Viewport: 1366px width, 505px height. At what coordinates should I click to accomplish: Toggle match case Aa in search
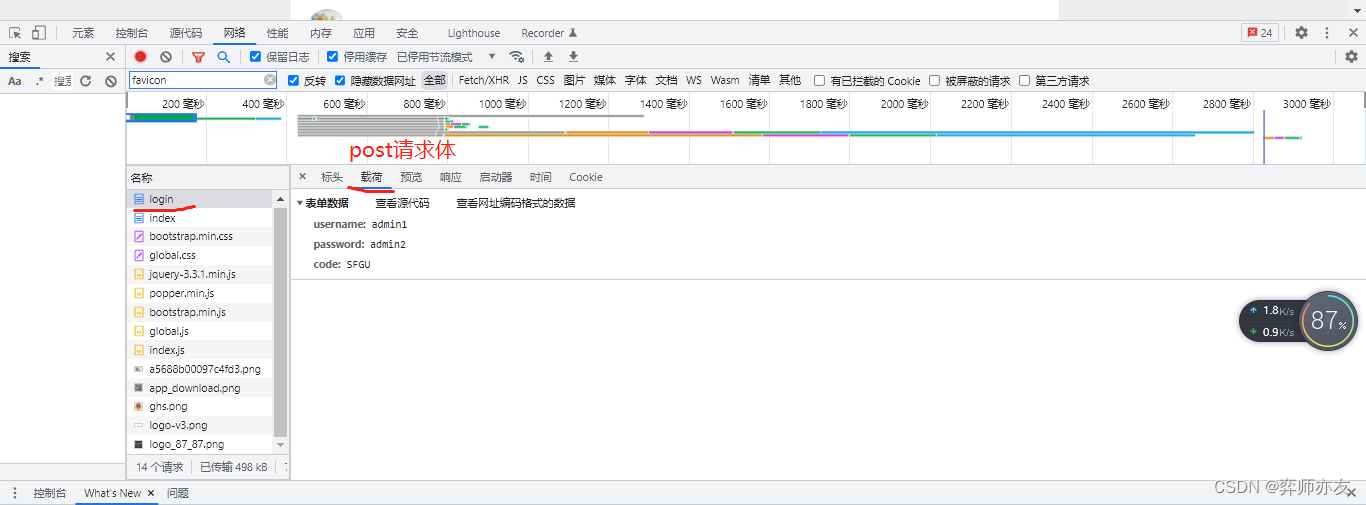click(x=15, y=81)
